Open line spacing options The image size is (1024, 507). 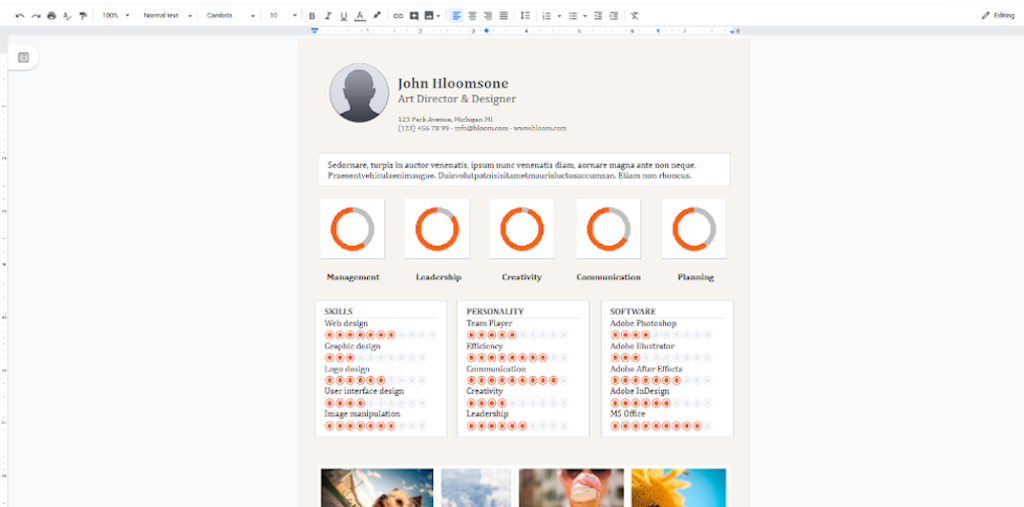[525, 16]
